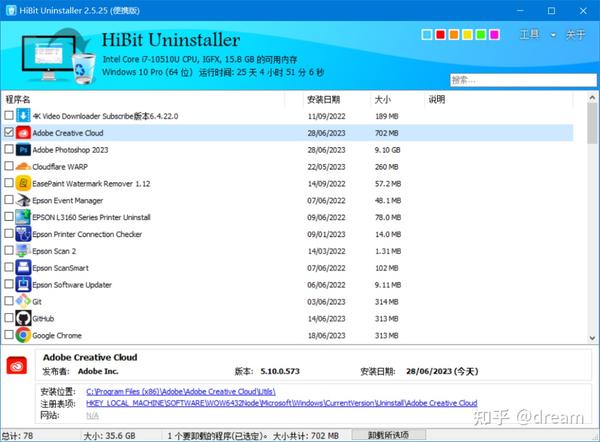Click the list scrollbar up arrow
The height and width of the screenshot is (442, 600).
(592, 97)
